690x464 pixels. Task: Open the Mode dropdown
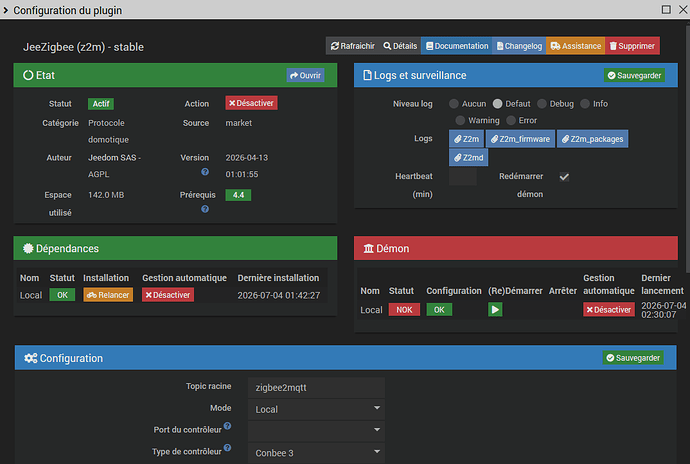pyautogui.click(x=316, y=409)
